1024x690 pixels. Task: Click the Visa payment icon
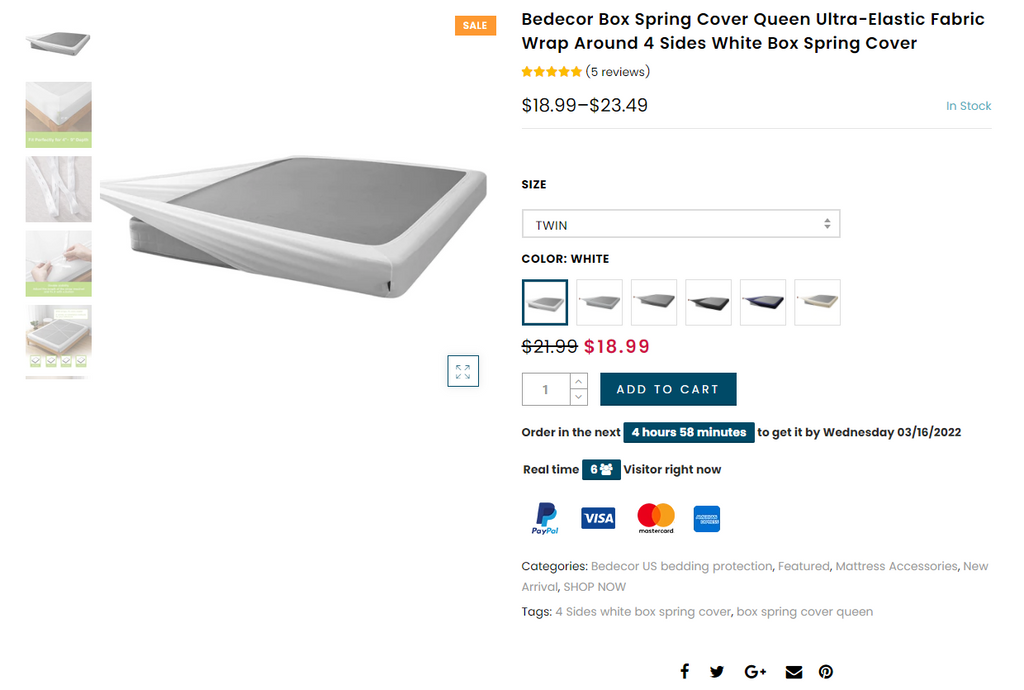click(x=598, y=518)
